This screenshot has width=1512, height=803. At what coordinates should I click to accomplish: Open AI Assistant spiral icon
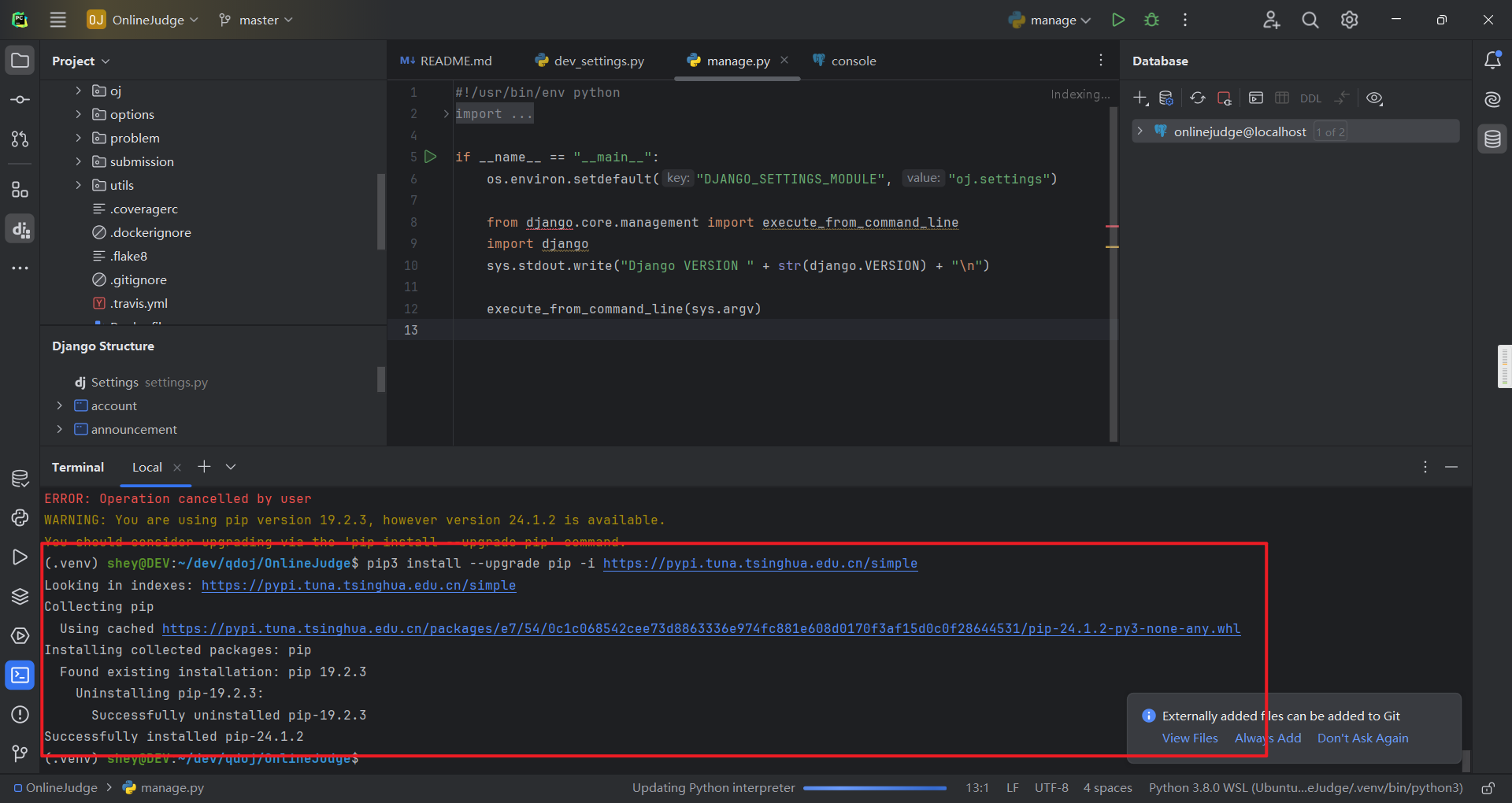pos(1492,99)
